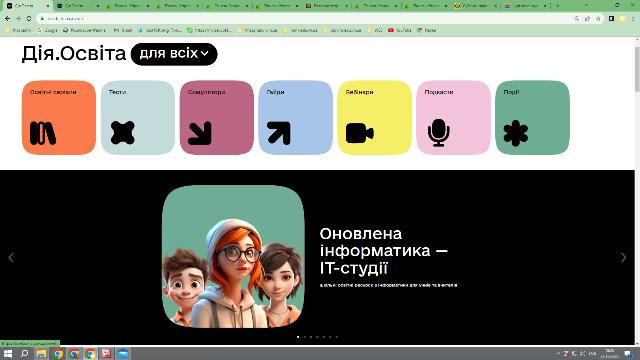Show next carousel slide with right arrow
This screenshot has width=640, height=360.
623,258
